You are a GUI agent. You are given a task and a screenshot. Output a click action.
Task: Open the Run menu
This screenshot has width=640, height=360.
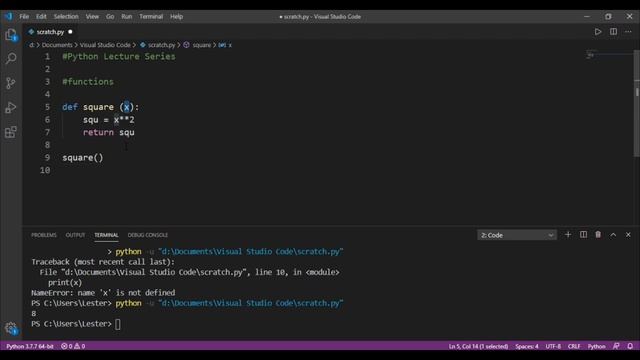point(127,17)
